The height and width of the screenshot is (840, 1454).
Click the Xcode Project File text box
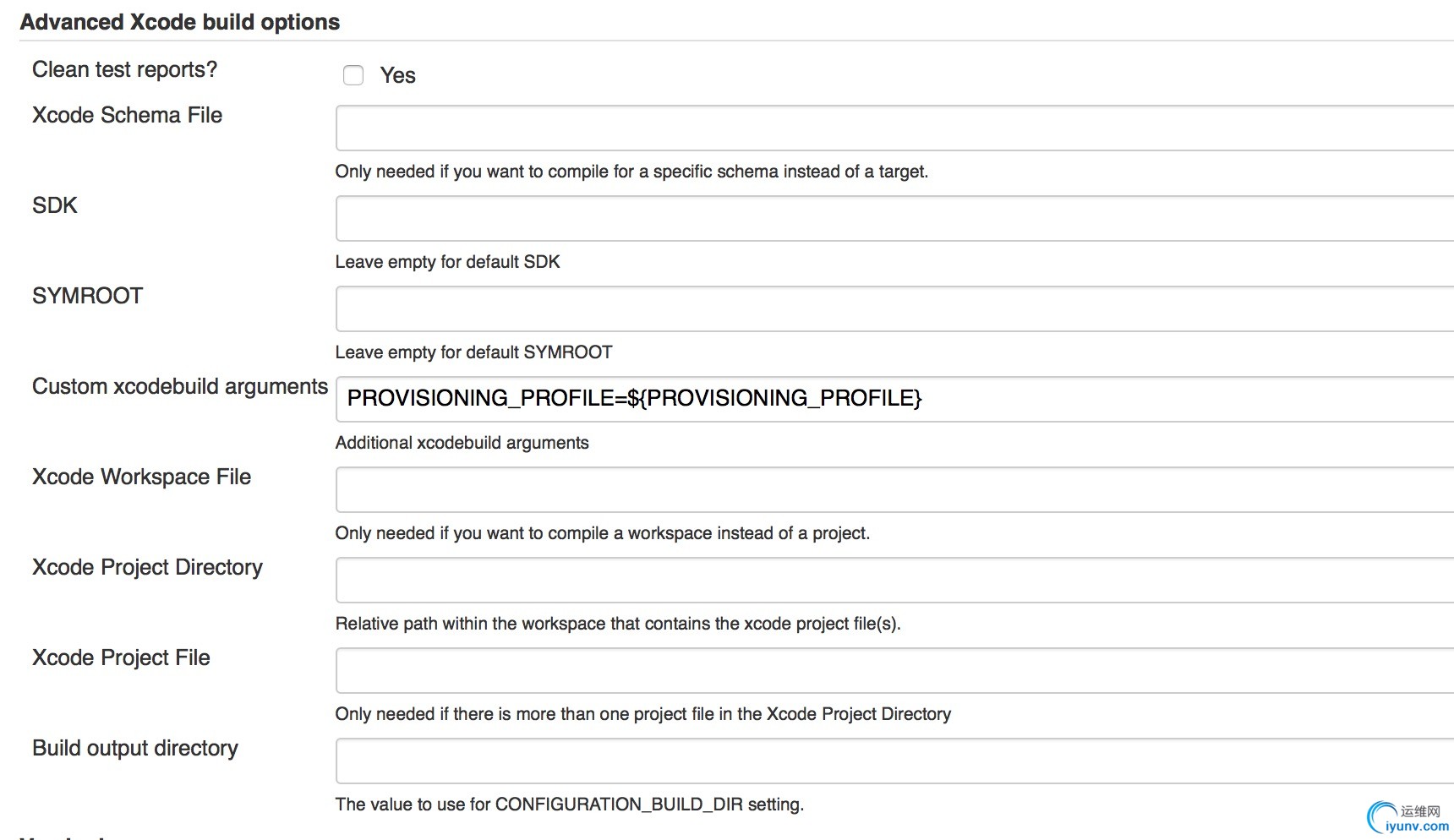[x=894, y=671]
